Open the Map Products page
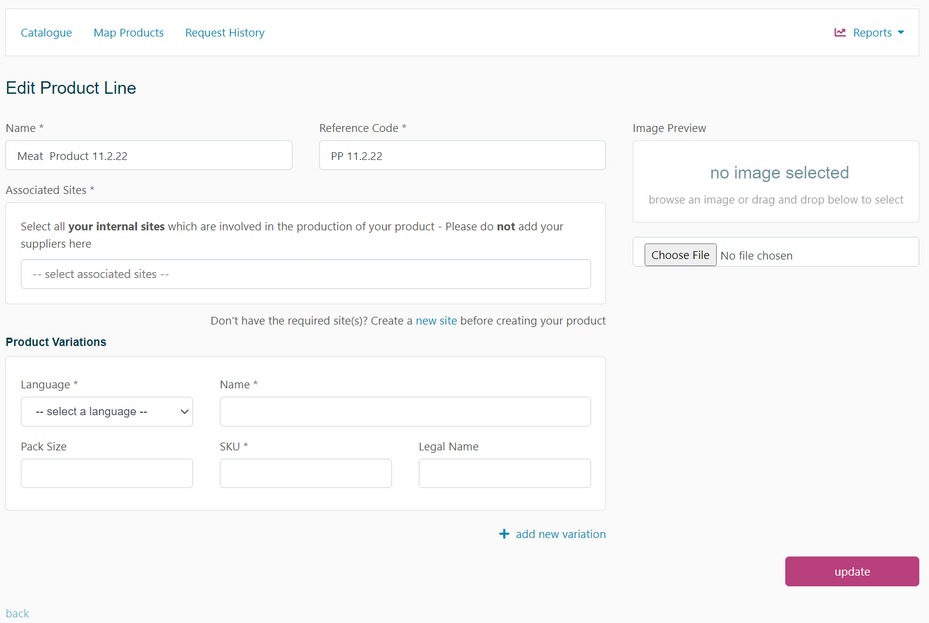This screenshot has height=623, width=929. coord(128,33)
